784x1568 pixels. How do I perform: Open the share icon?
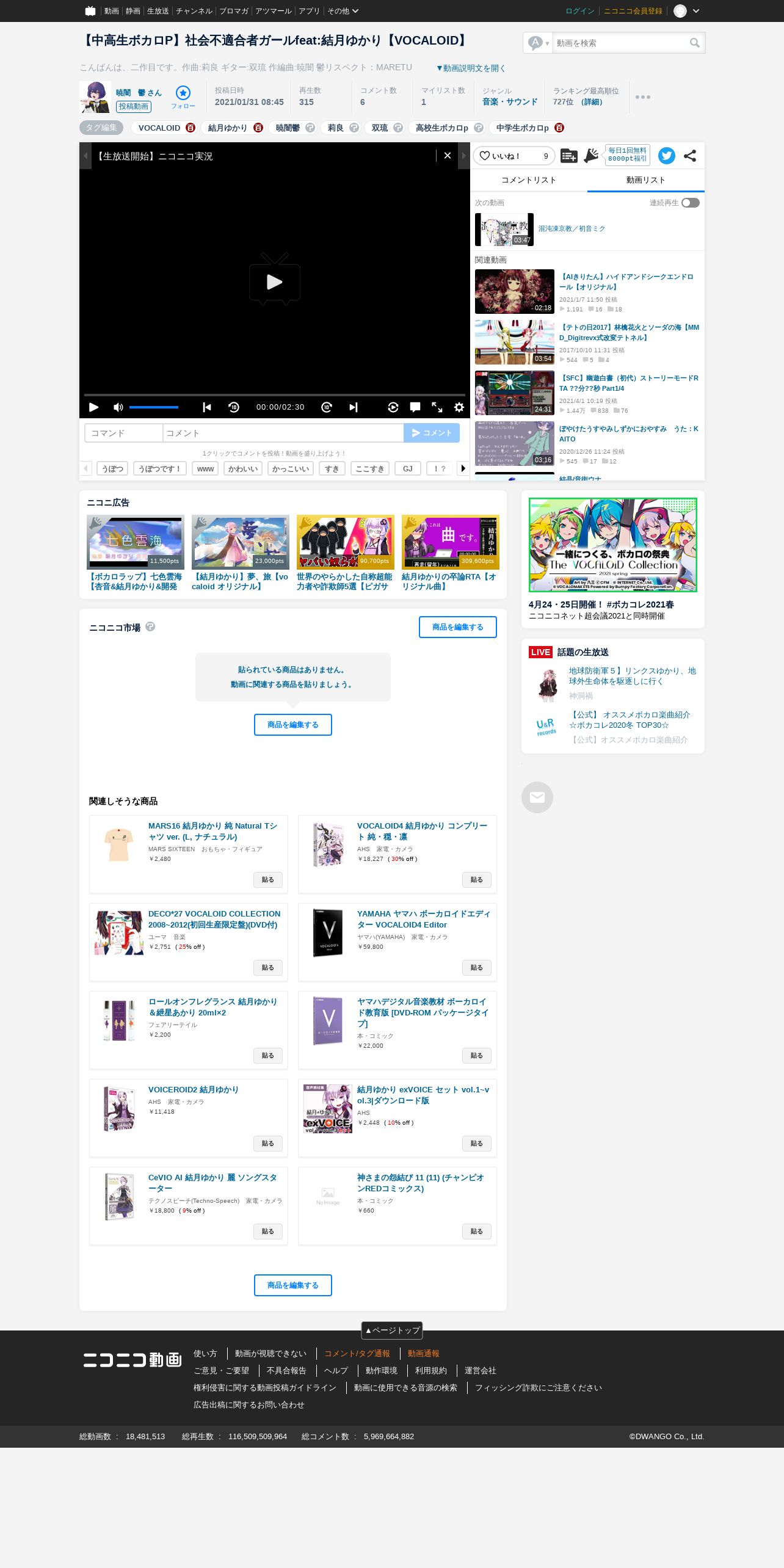point(690,156)
